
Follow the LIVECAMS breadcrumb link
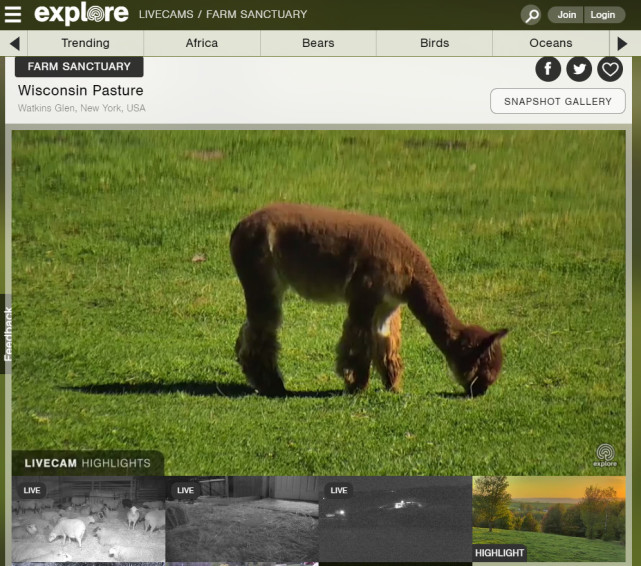click(x=166, y=14)
